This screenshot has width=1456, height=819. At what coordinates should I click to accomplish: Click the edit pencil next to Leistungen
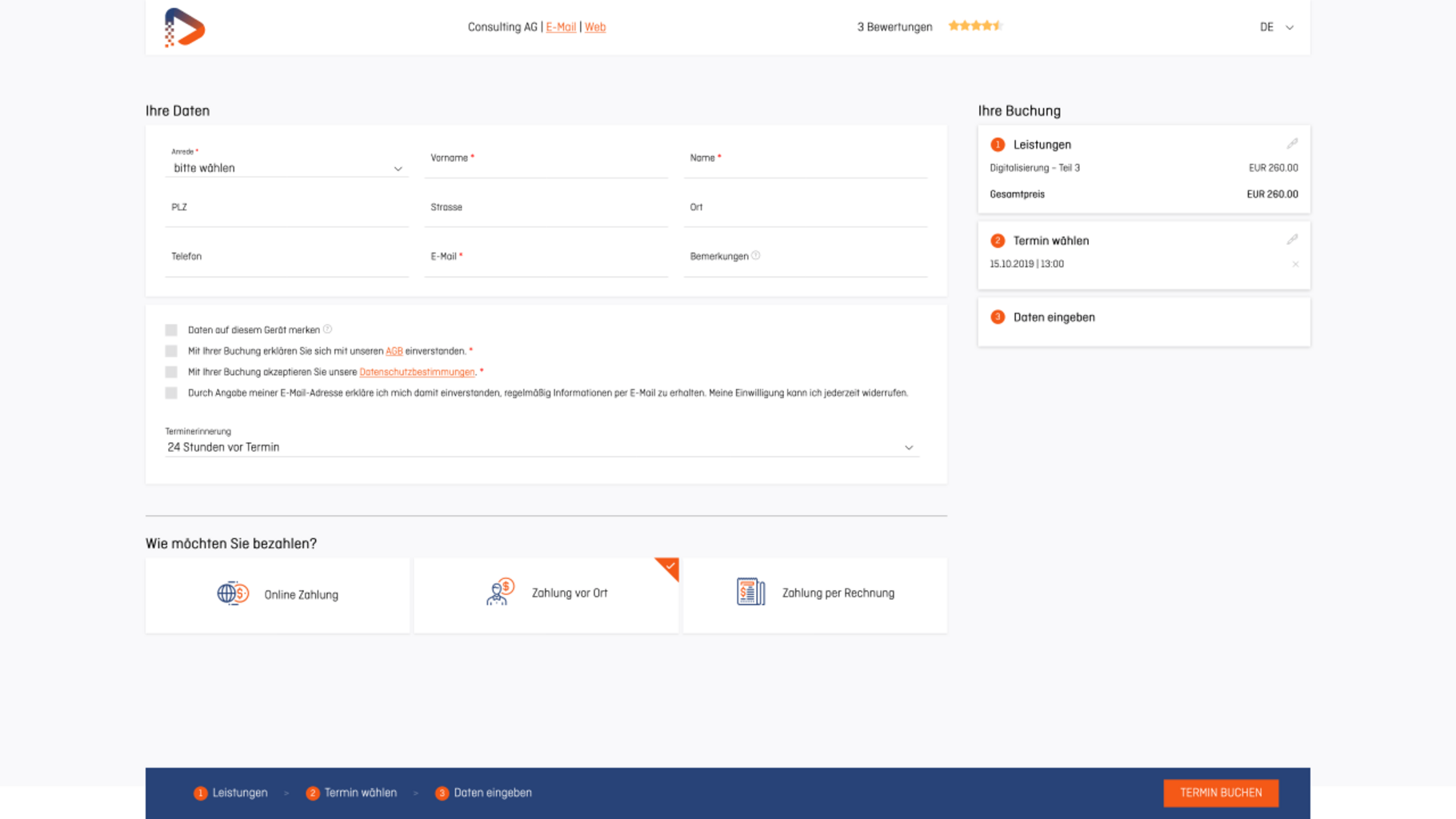pyautogui.click(x=1292, y=144)
